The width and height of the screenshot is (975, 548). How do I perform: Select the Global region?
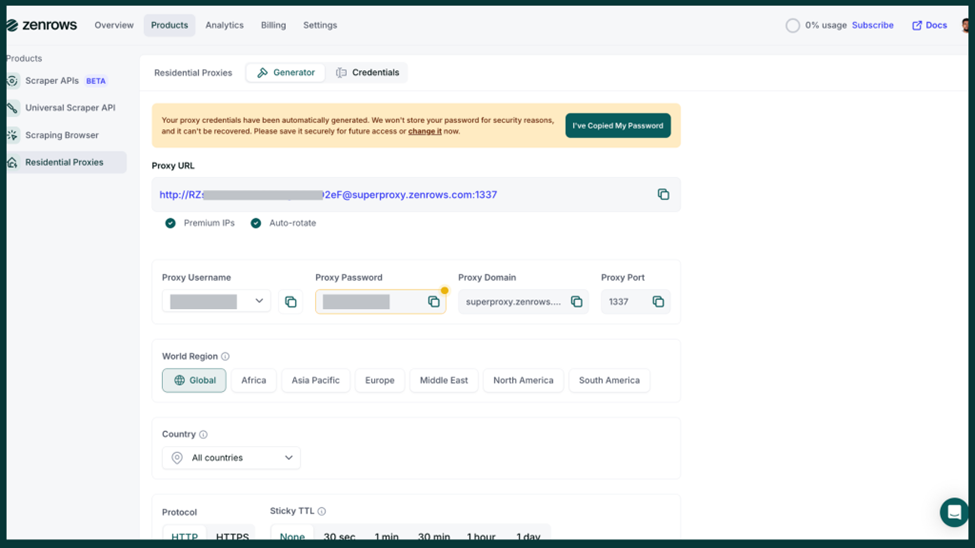[x=194, y=380]
